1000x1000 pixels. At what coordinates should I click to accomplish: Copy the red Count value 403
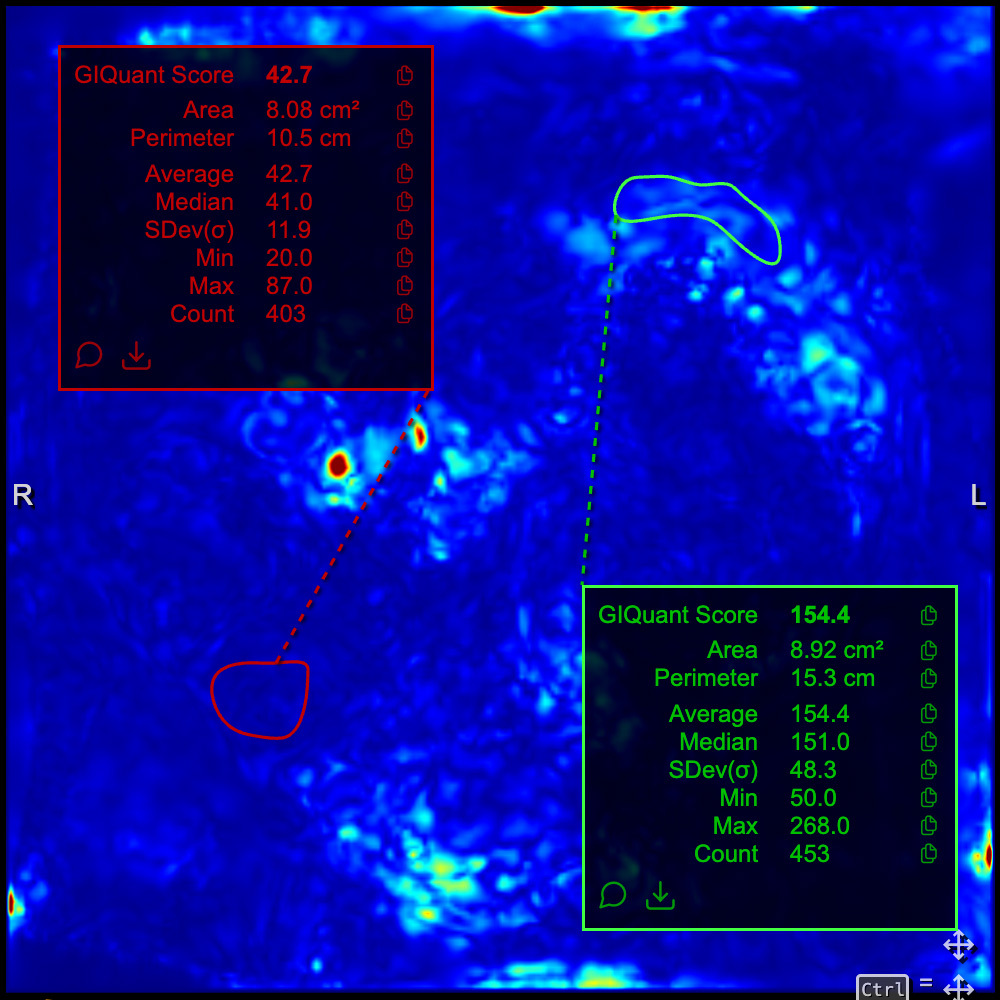point(405,314)
